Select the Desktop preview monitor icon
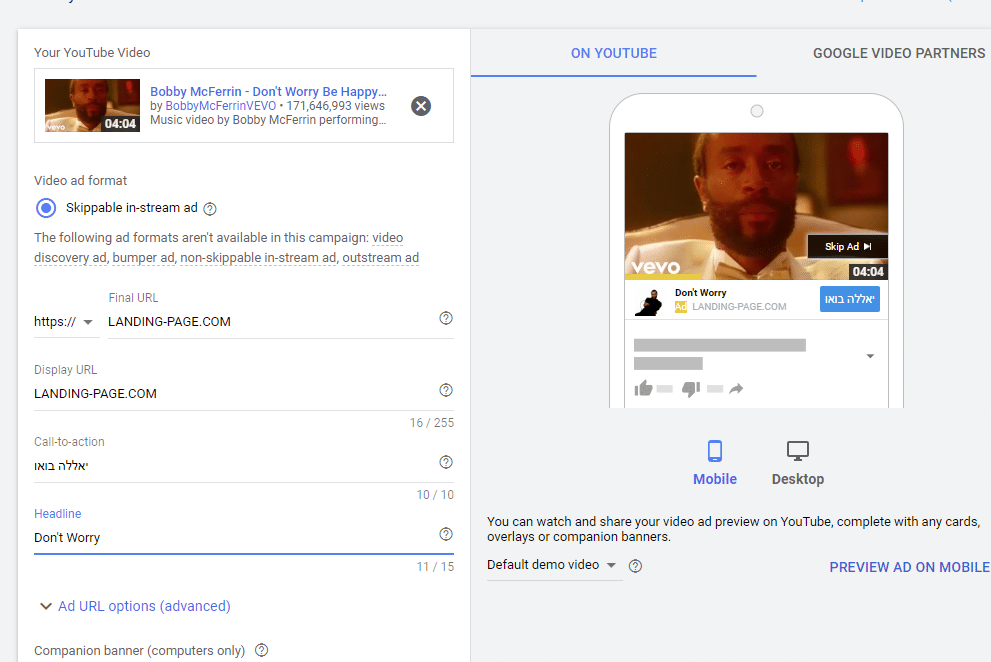 798,451
